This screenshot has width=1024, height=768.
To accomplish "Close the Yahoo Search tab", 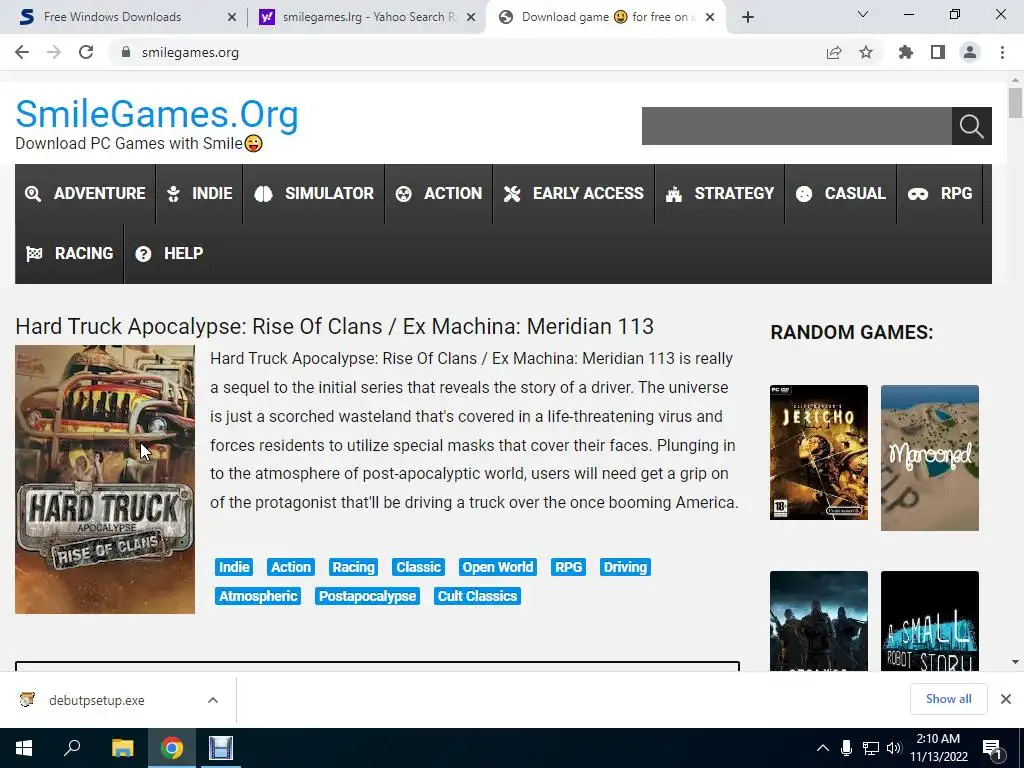I will (x=471, y=17).
